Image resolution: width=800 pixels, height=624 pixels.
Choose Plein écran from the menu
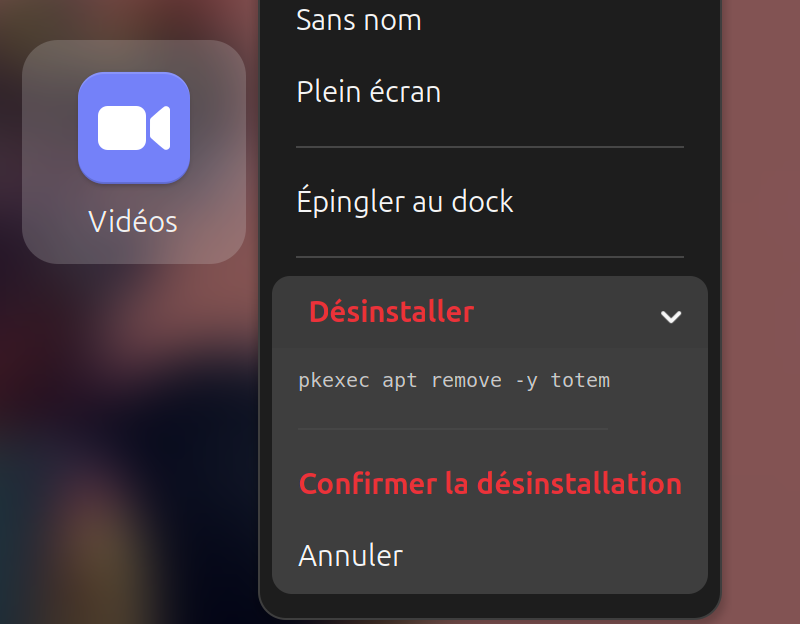point(367,91)
